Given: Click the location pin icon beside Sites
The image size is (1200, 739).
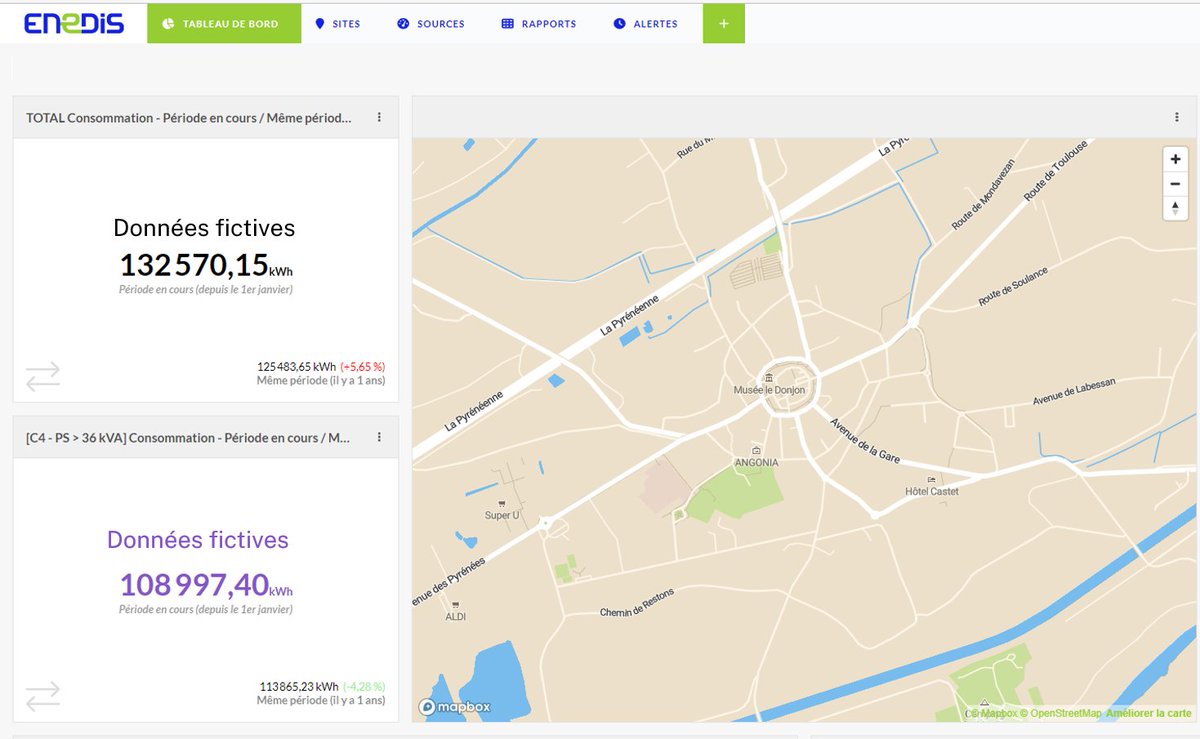Looking at the screenshot, I should click(320, 23).
